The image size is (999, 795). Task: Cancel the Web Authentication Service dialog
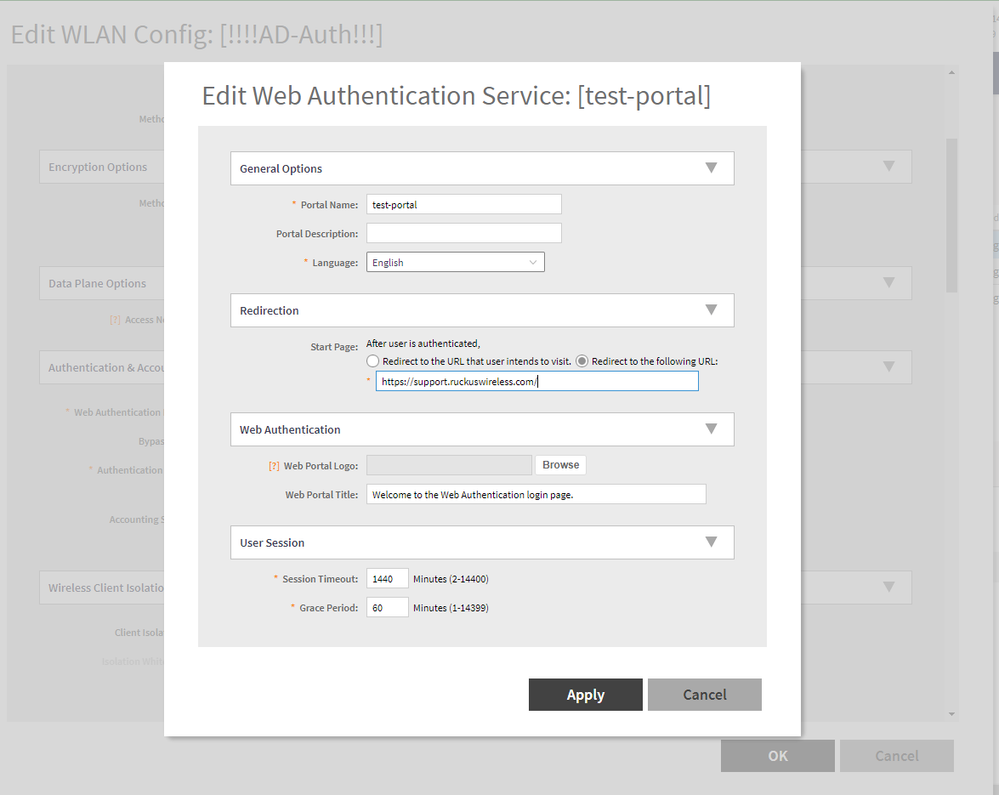pyautogui.click(x=705, y=695)
